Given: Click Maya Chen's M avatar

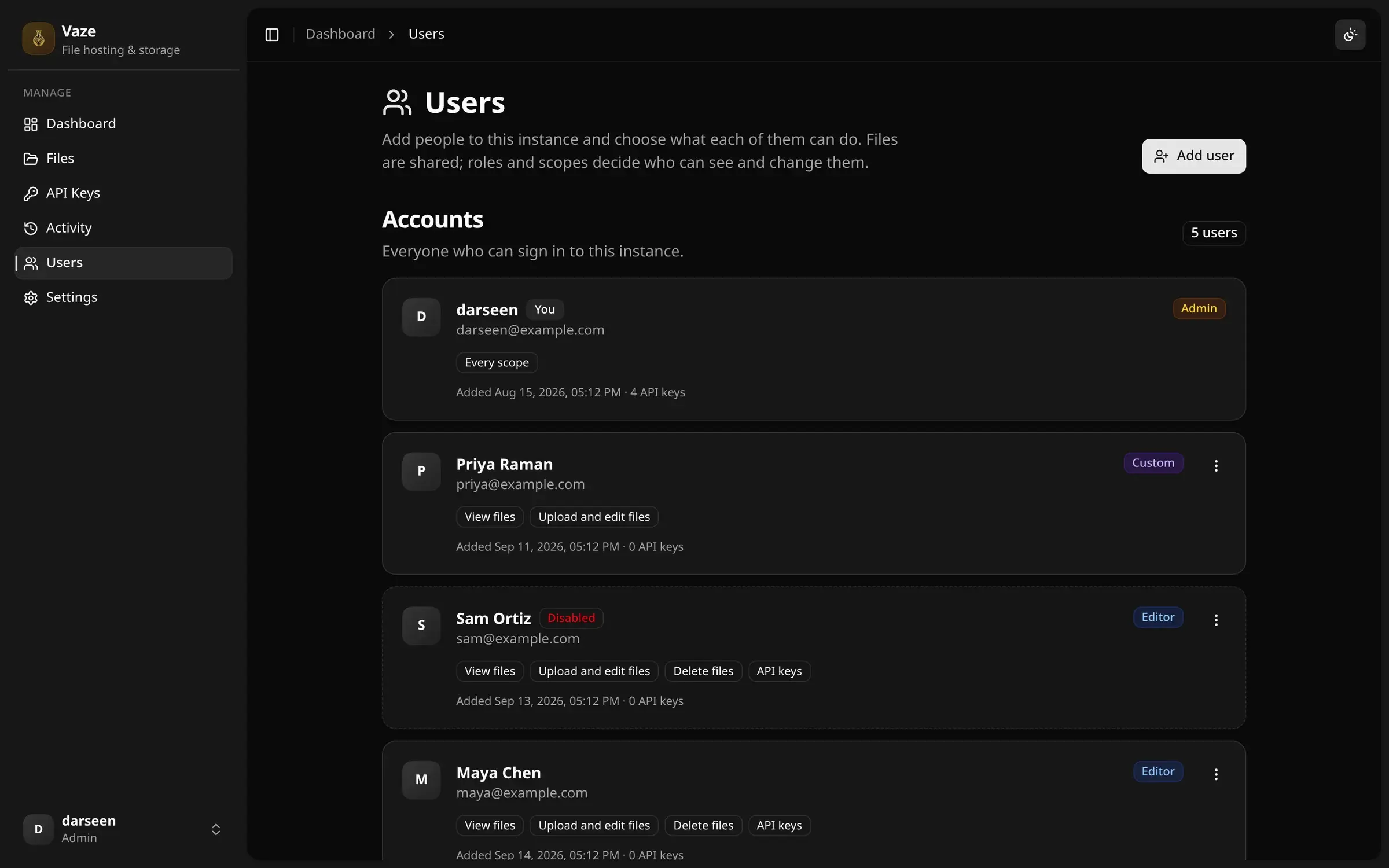Looking at the screenshot, I should click(x=421, y=780).
